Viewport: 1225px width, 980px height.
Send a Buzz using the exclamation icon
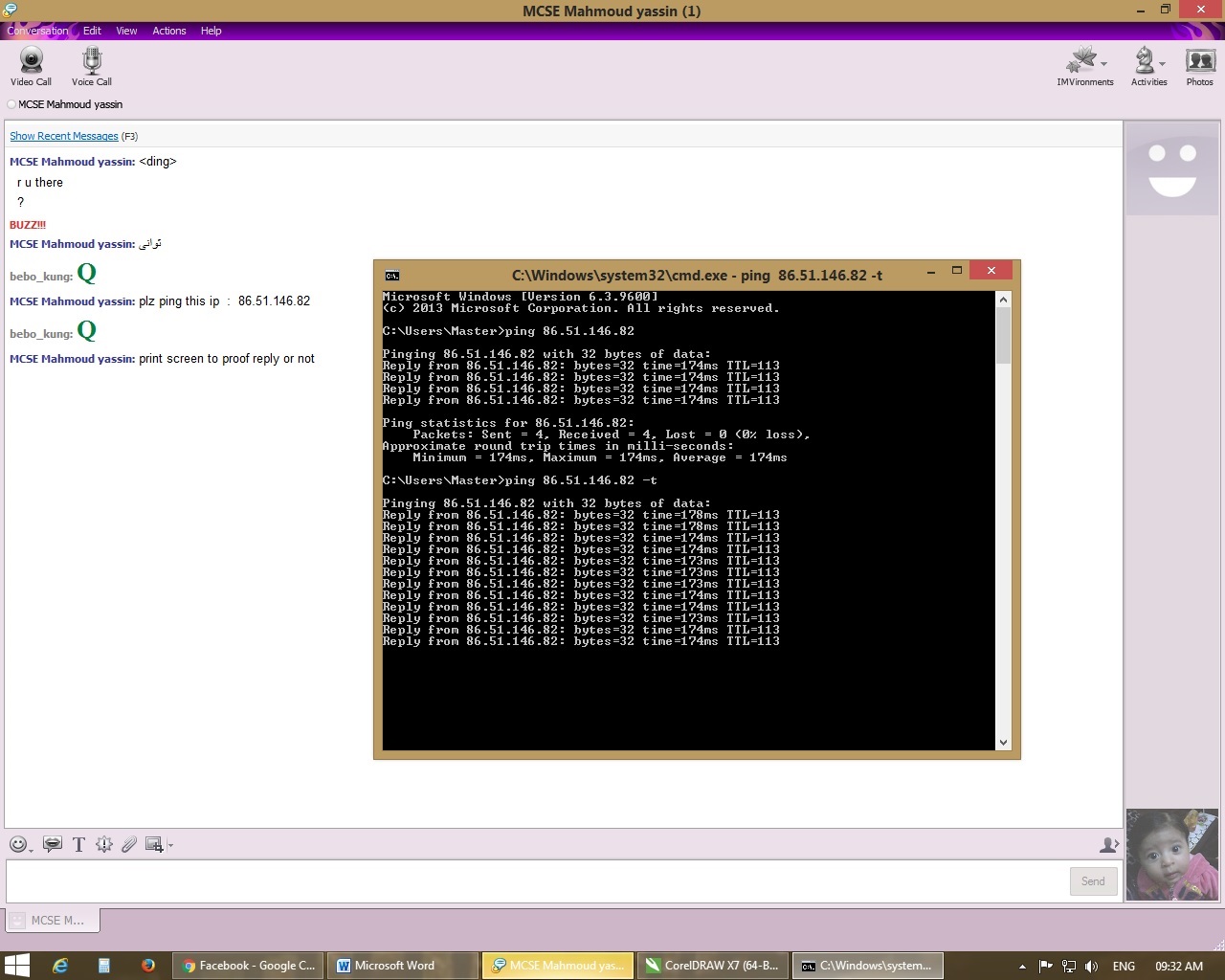[103, 844]
